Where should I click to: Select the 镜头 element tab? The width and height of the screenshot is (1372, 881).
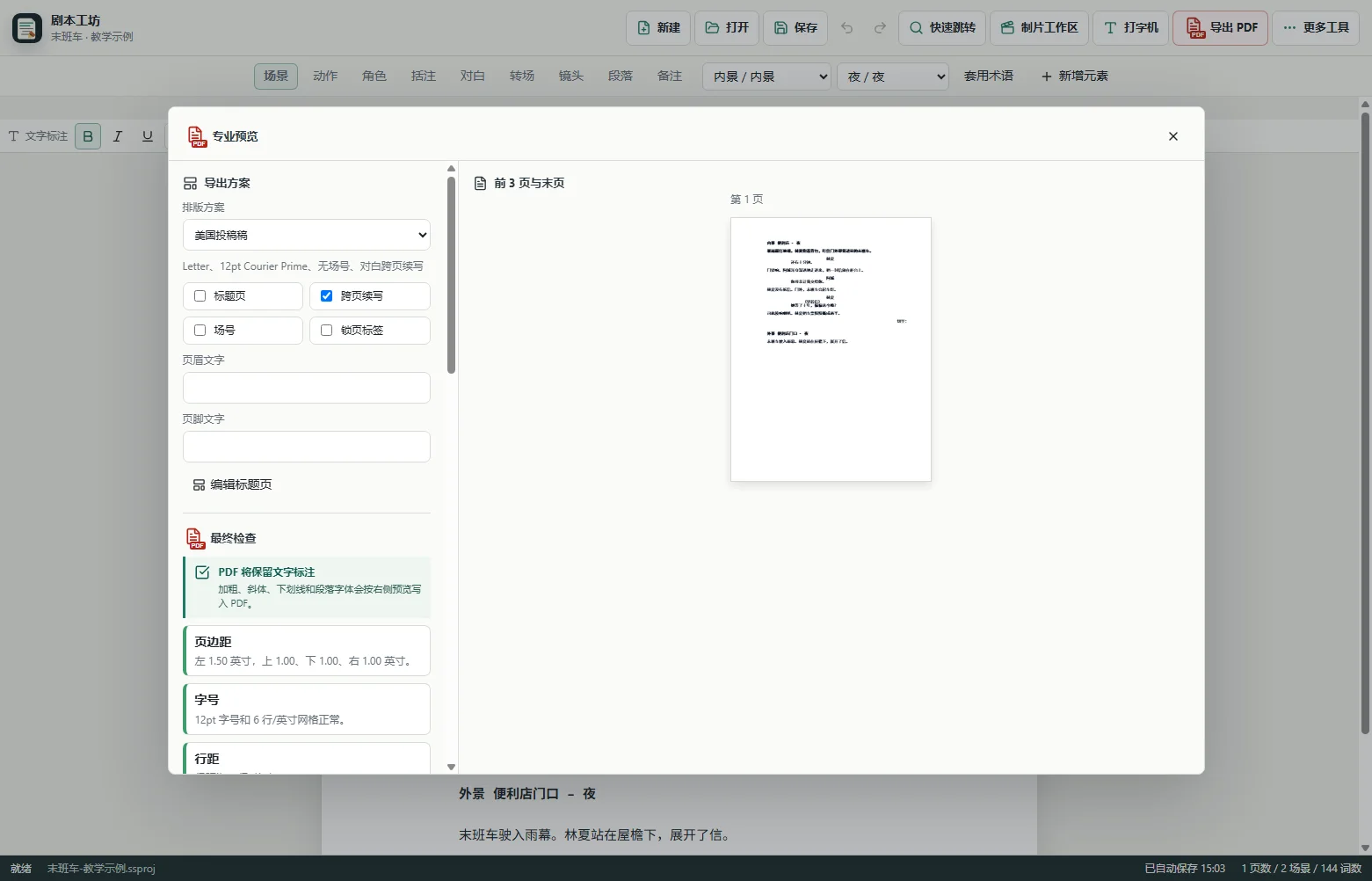[571, 76]
